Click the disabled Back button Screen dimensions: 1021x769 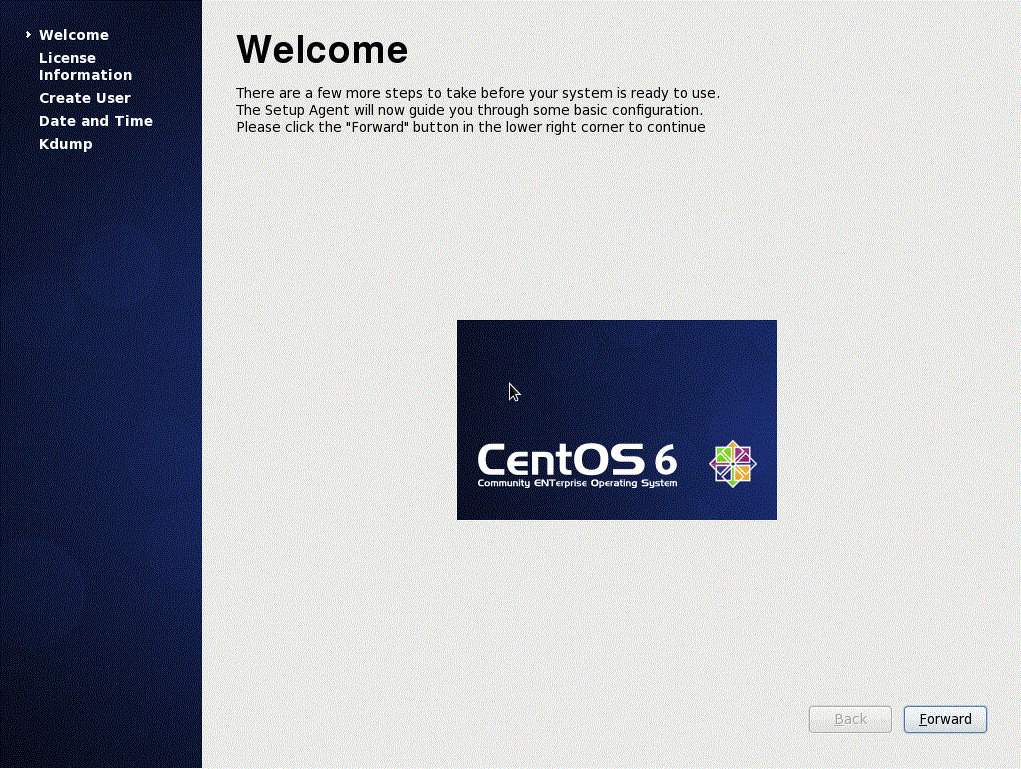(849, 719)
